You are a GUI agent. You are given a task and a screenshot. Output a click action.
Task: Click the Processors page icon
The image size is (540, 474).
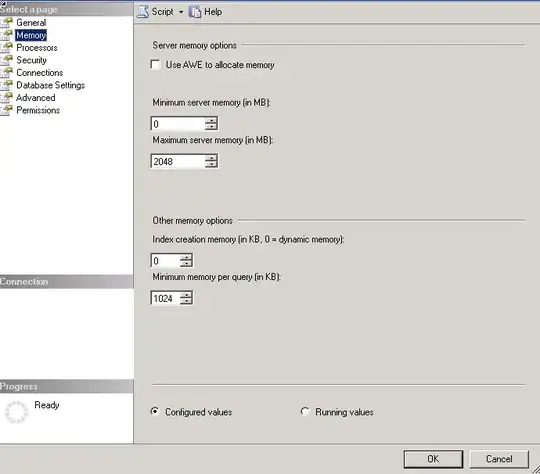tap(7, 48)
